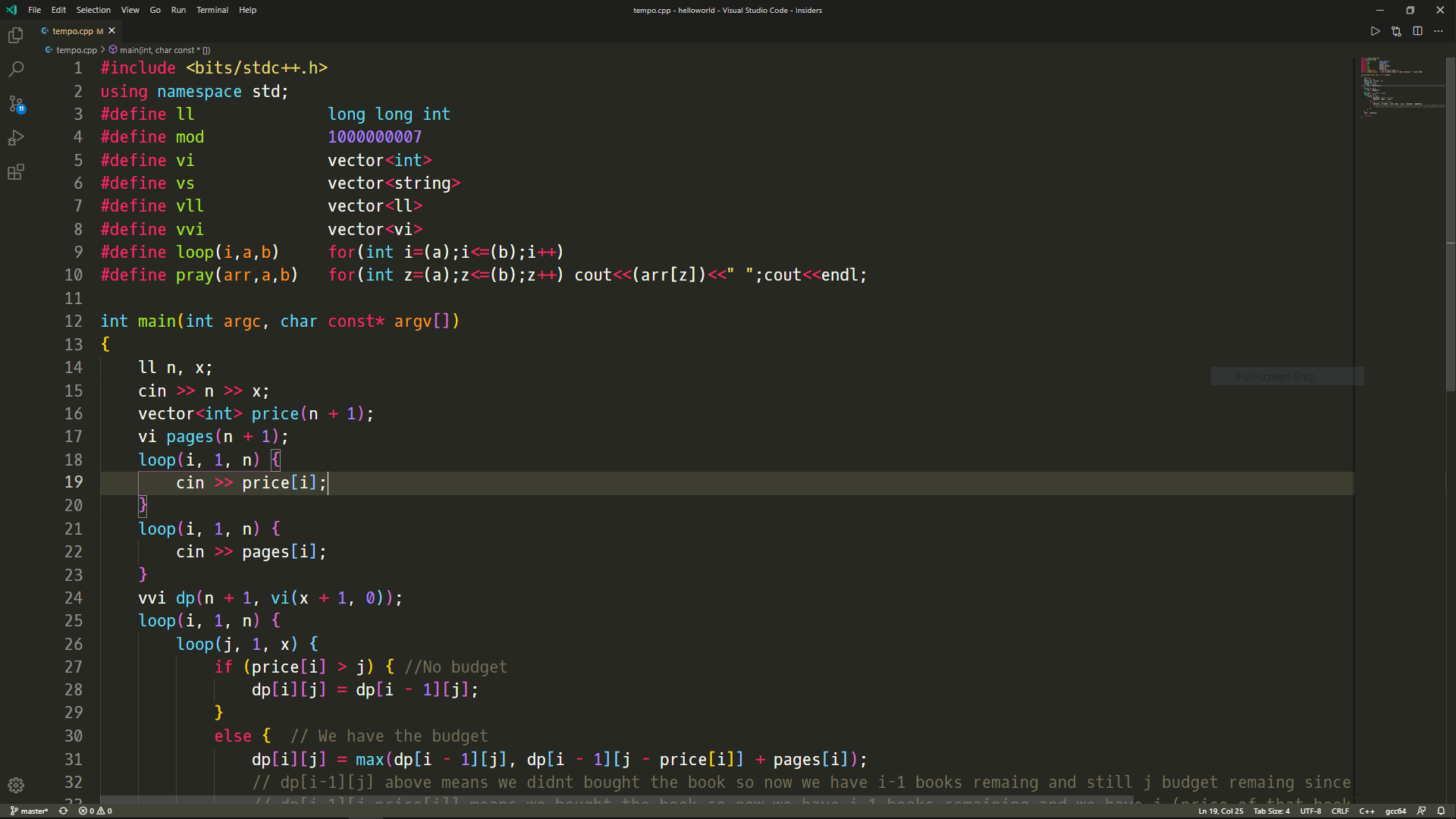Open the Run and Debug view
This screenshot has width=1456, height=819.
click(x=16, y=138)
